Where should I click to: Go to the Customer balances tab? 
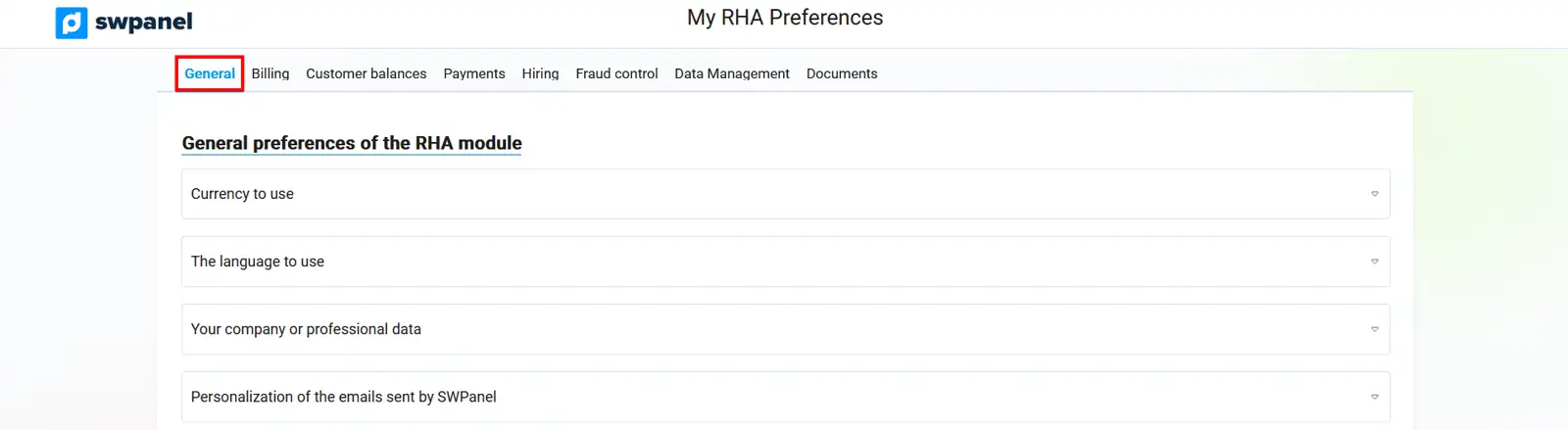tap(366, 73)
